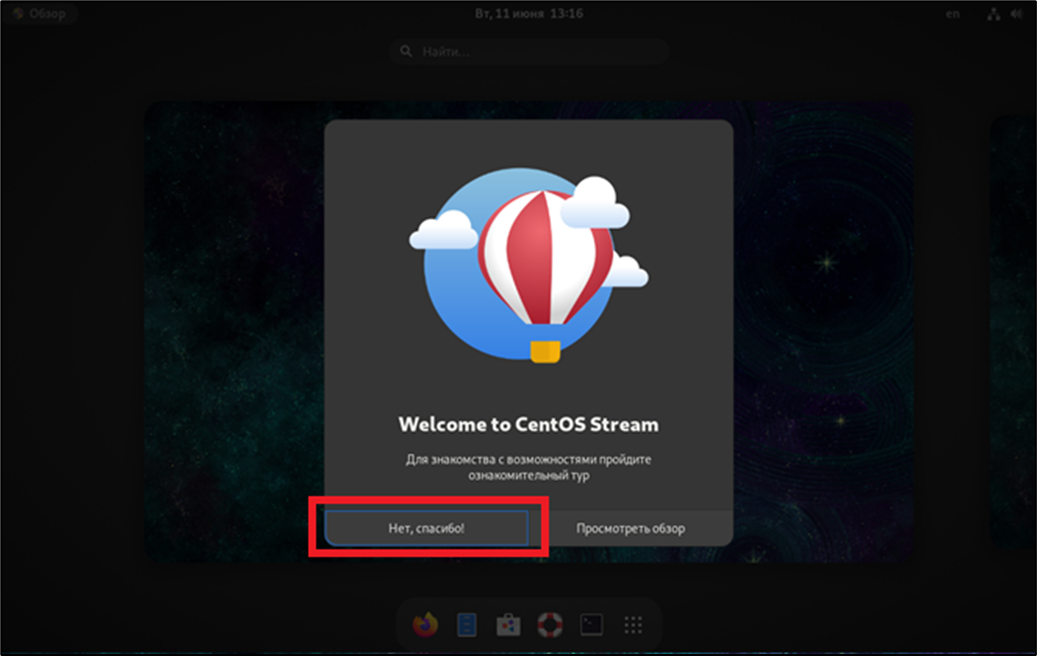This screenshot has height=656, width=1037.
Task: Open the clock Вт, 11 июня 13:16
Action: pos(528,13)
